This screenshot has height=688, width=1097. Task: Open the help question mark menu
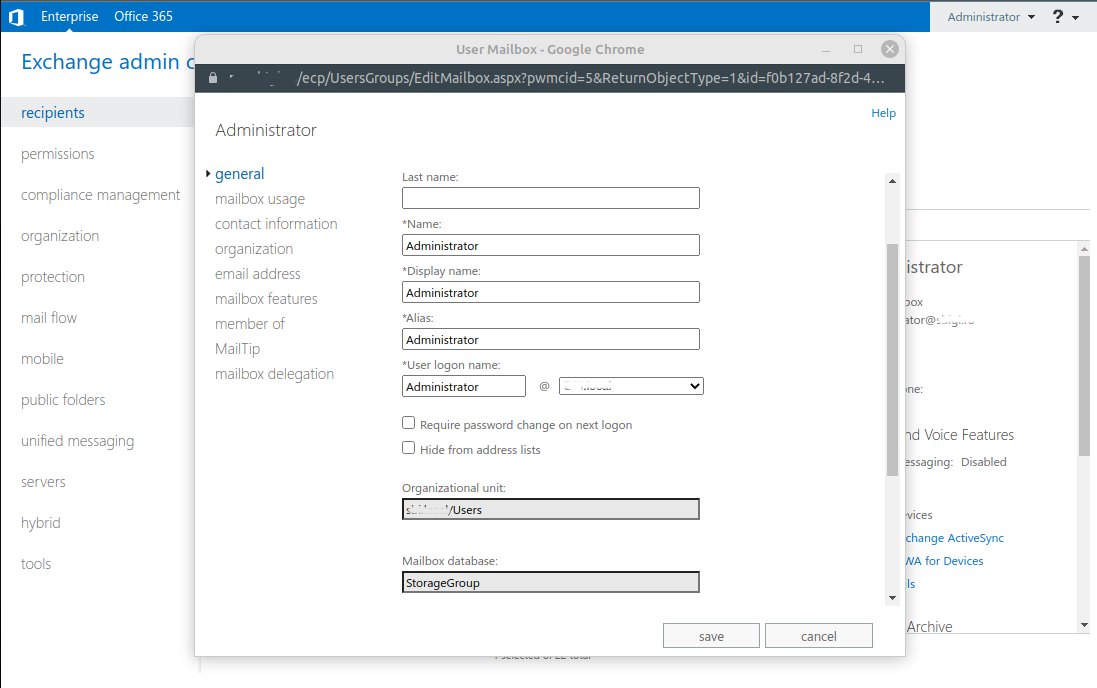coord(1057,16)
